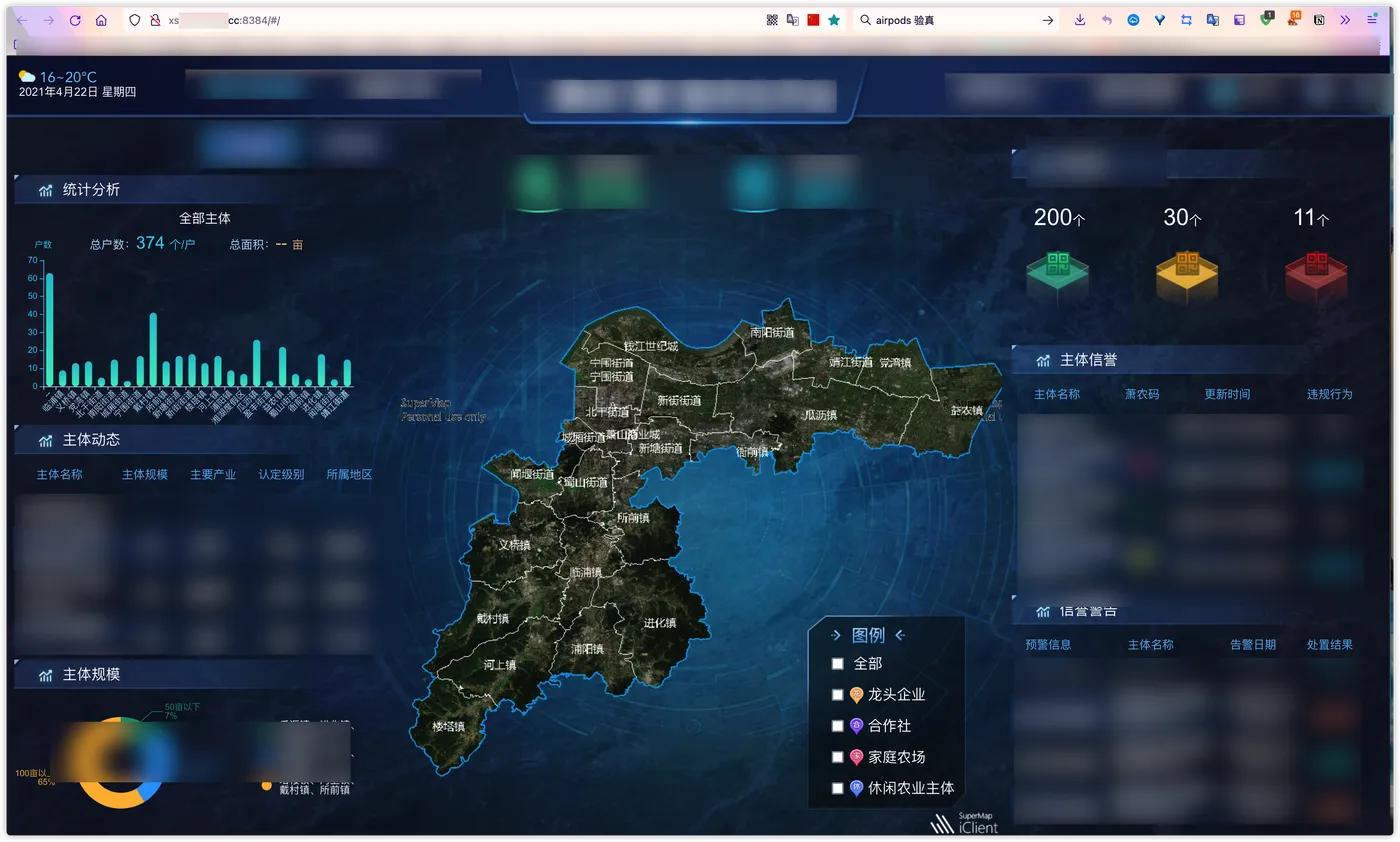The width and height of the screenshot is (1400, 842).
Task: Open the Notion extension icon
Action: [1319, 20]
